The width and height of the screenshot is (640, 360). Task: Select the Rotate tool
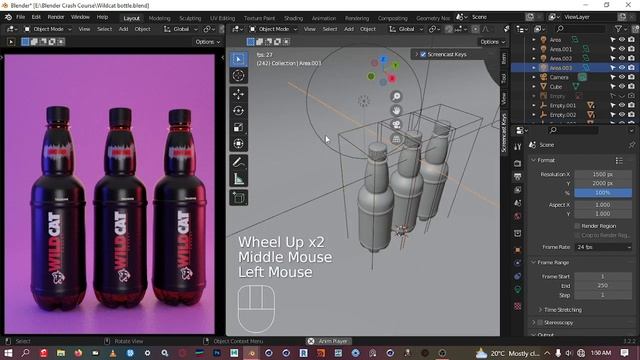coord(238,111)
